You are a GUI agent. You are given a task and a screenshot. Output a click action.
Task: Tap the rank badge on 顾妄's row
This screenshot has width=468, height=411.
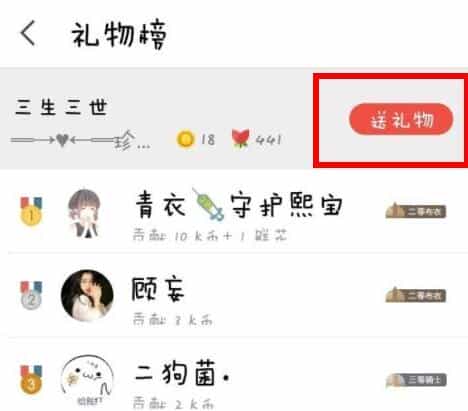tap(416, 295)
